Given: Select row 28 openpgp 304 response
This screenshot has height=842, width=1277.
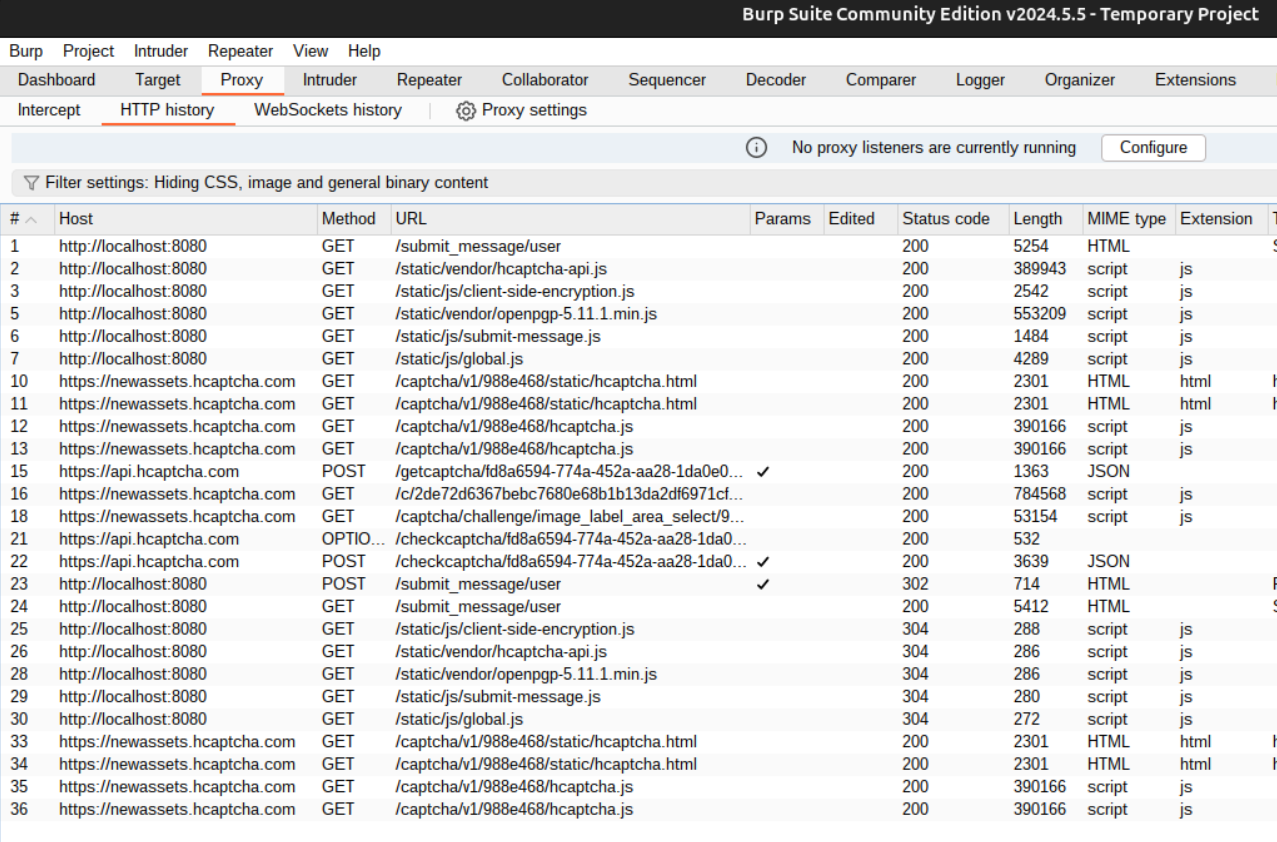Looking at the screenshot, I should tap(638, 674).
